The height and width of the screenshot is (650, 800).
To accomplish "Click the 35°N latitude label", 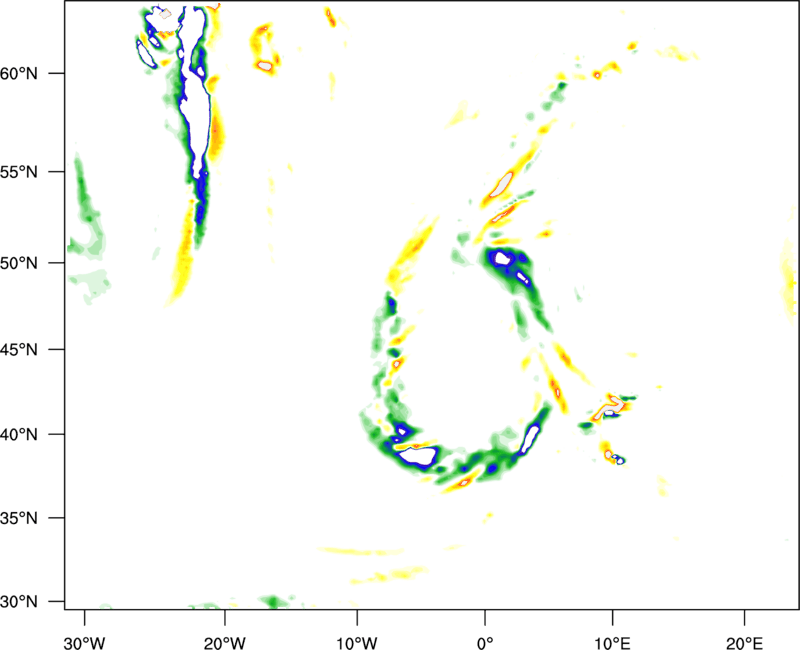I will pos(19,518).
